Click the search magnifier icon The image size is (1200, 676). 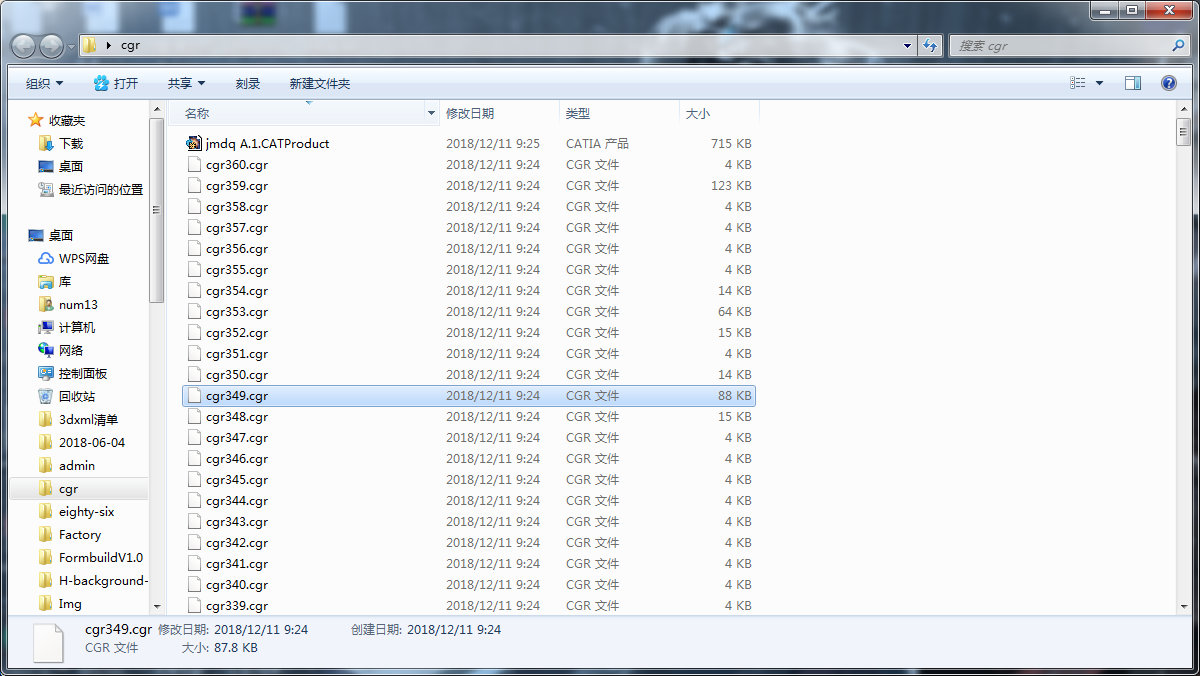pyautogui.click(x=1178, y=46)
